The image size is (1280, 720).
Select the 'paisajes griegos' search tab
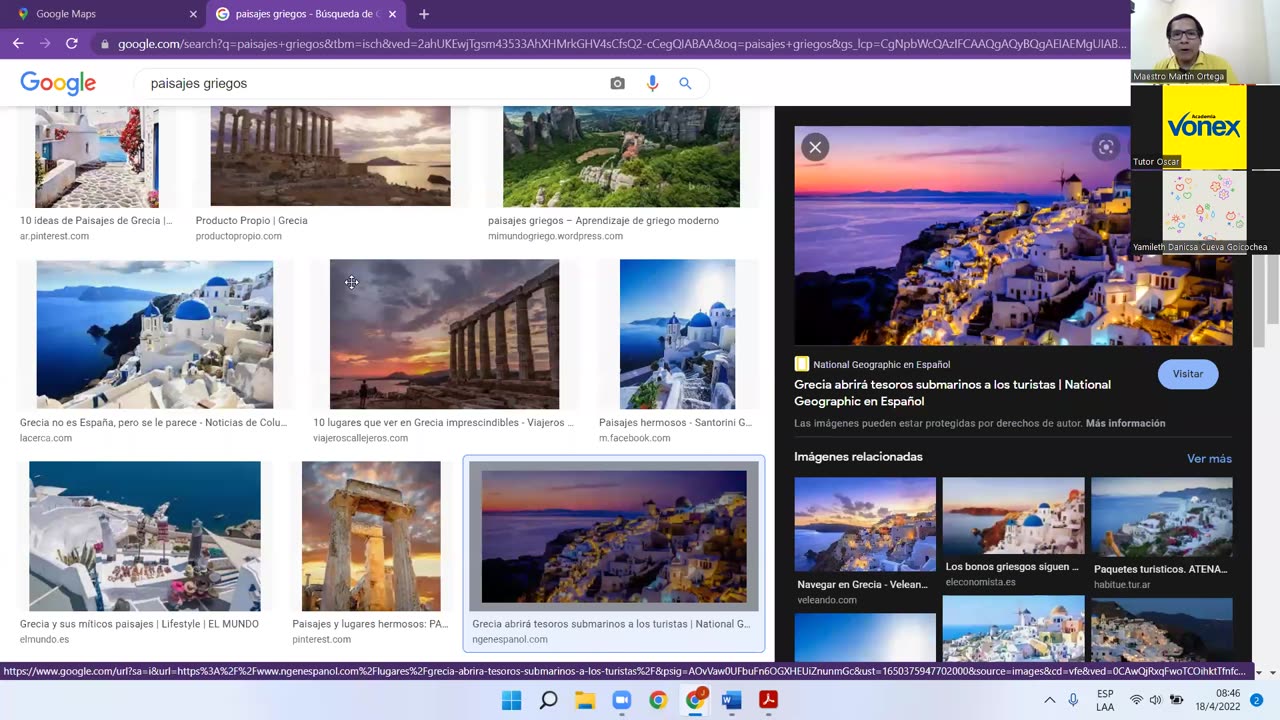click(x=306, y=14)
